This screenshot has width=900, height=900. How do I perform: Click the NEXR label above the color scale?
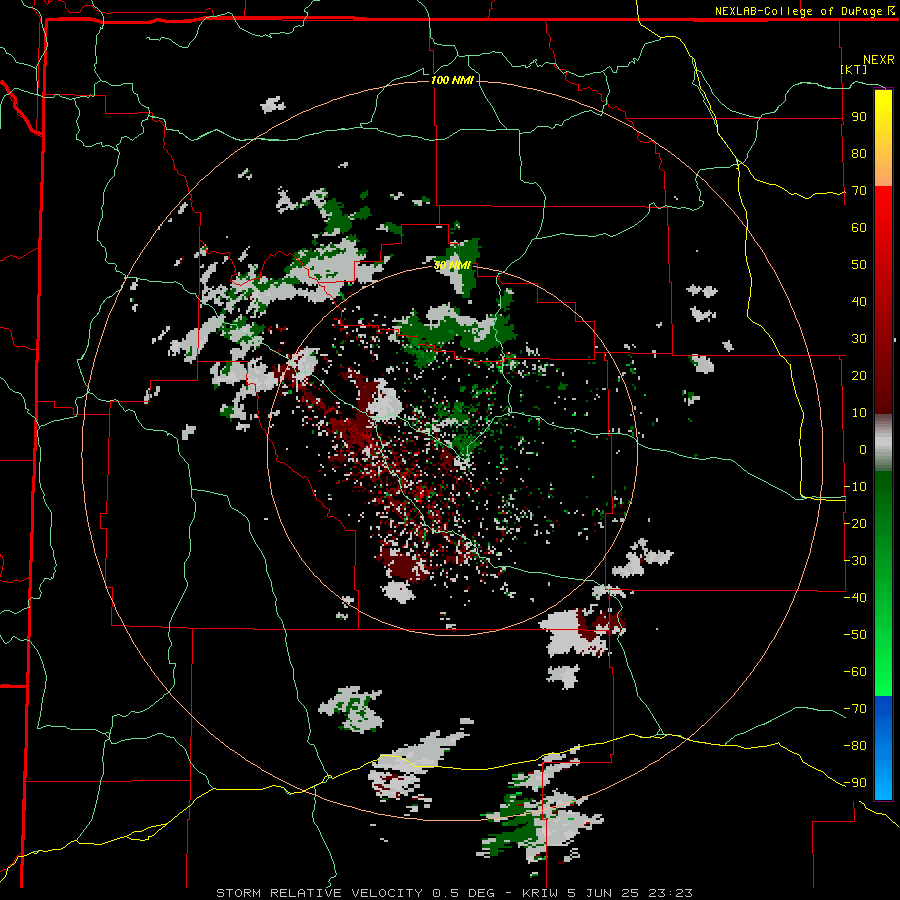[x=878, y=60]
